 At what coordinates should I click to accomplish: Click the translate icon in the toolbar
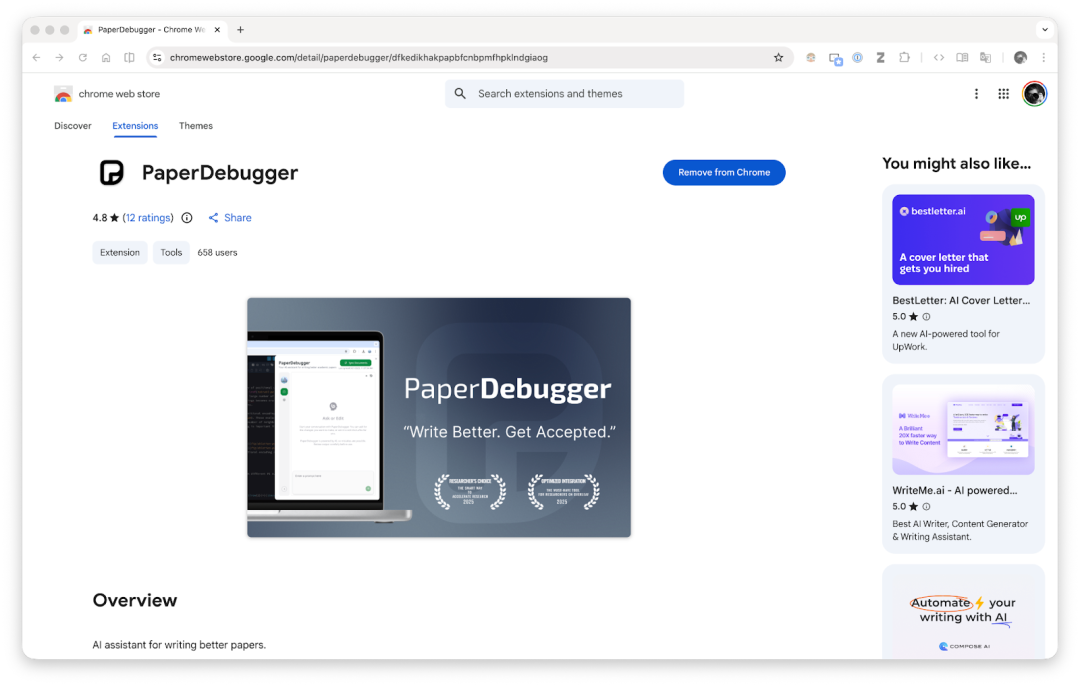[x=986, y=57]
